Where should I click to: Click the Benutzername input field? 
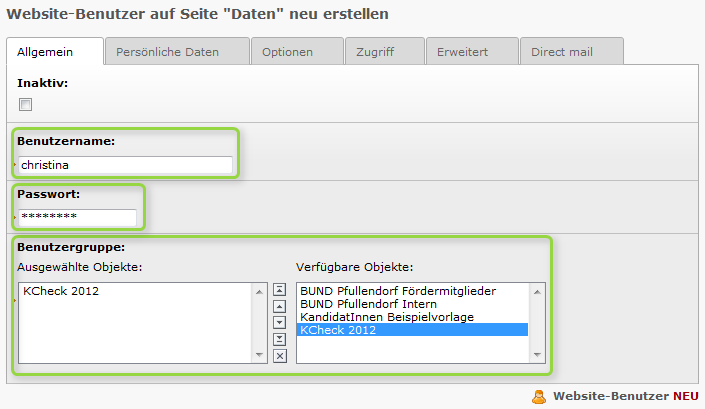point(125,165)
